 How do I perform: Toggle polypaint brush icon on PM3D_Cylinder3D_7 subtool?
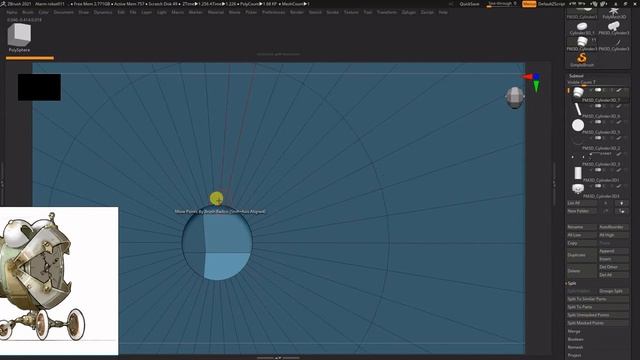pos(619,90)
